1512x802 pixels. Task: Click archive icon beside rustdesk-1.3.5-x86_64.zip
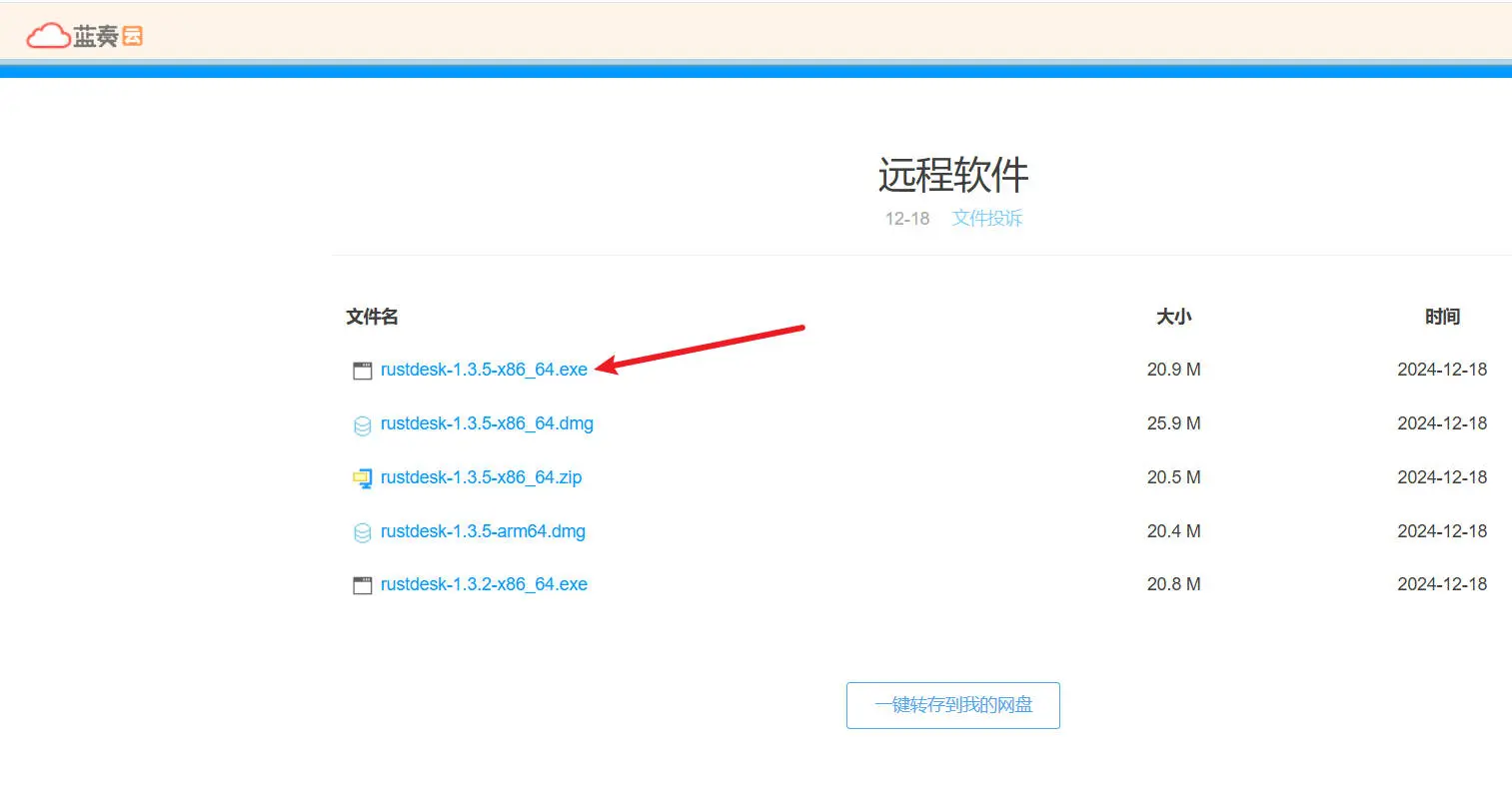click(x=362, y=478)
